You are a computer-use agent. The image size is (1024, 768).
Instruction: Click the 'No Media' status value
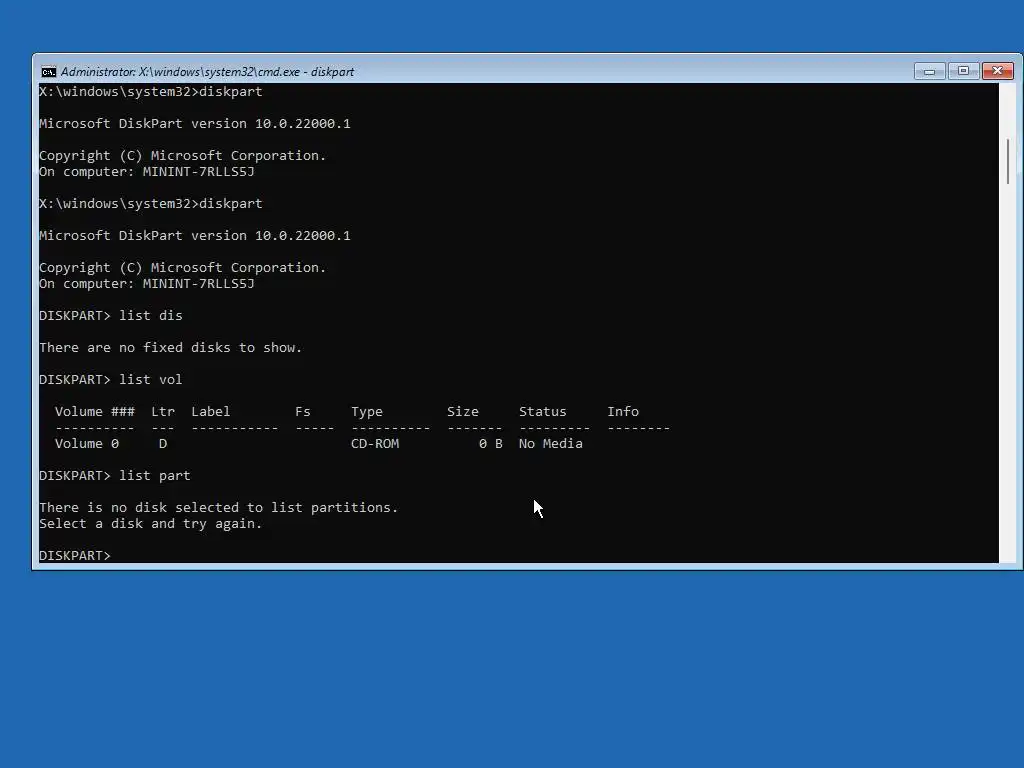(x=551, y=443)
